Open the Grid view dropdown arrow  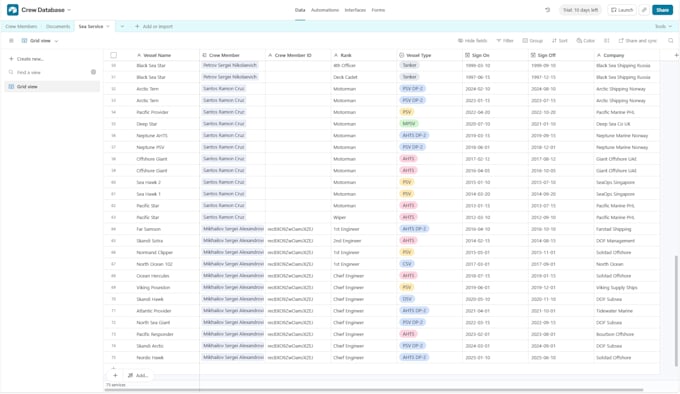(56, 41)
